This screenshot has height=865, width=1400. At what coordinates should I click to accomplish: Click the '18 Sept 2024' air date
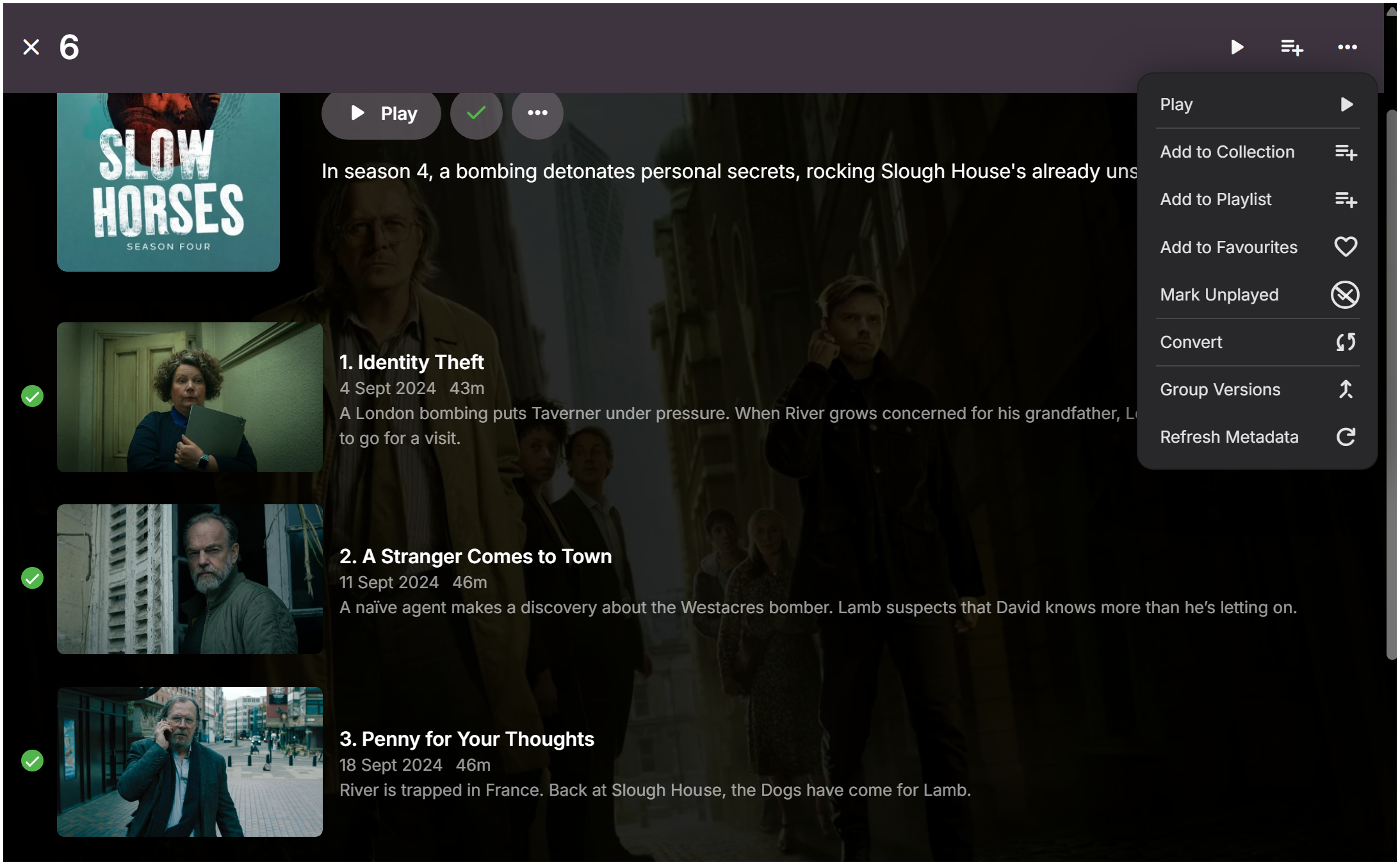pos(391,765)
